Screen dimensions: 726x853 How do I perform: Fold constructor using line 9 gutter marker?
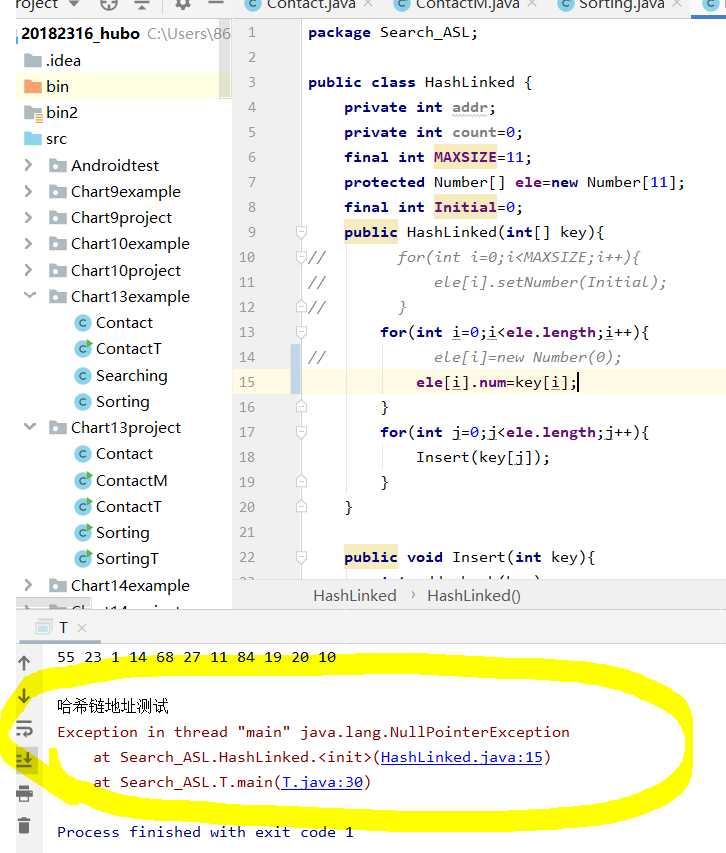pyautogui.click(x=301, y=232)
